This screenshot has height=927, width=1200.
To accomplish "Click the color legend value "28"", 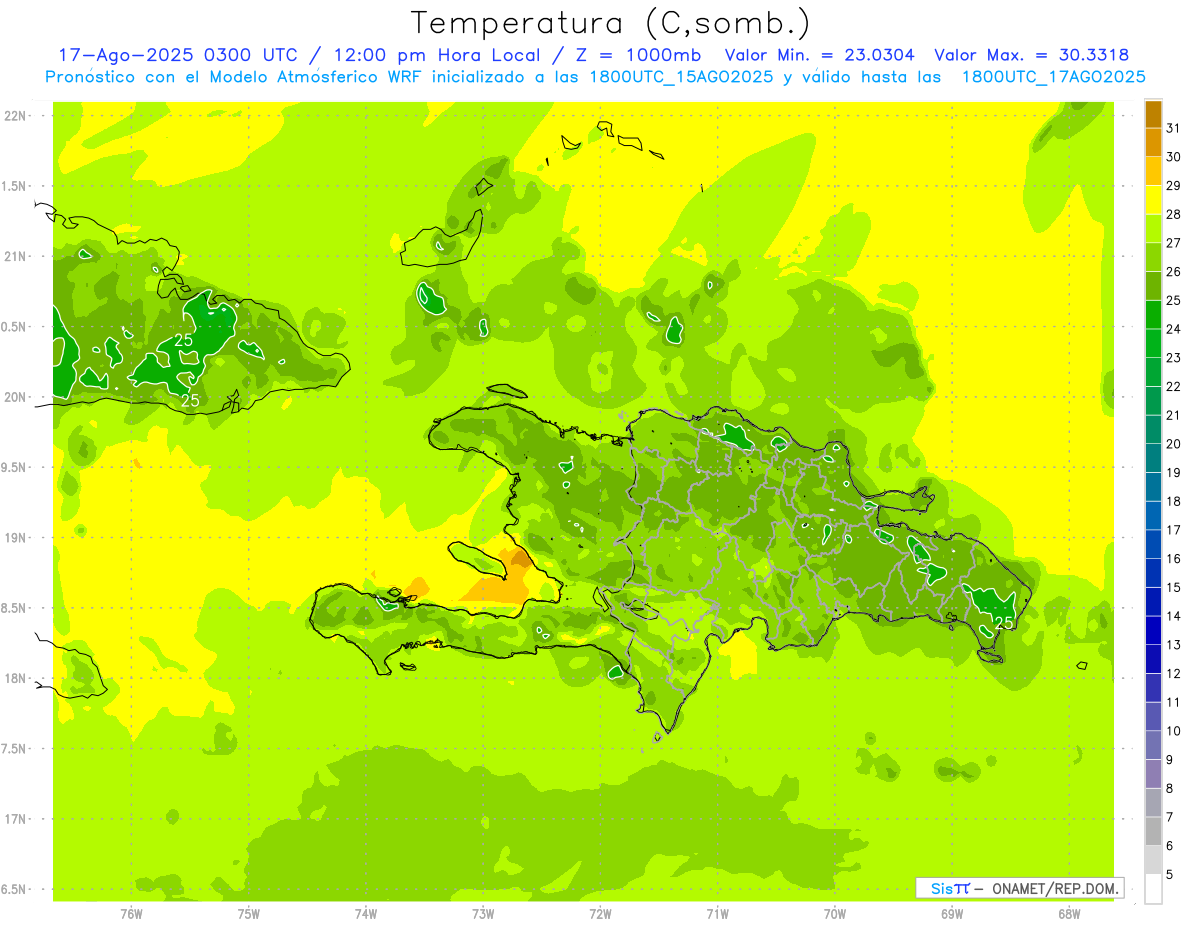I will tap(1174, 214).
